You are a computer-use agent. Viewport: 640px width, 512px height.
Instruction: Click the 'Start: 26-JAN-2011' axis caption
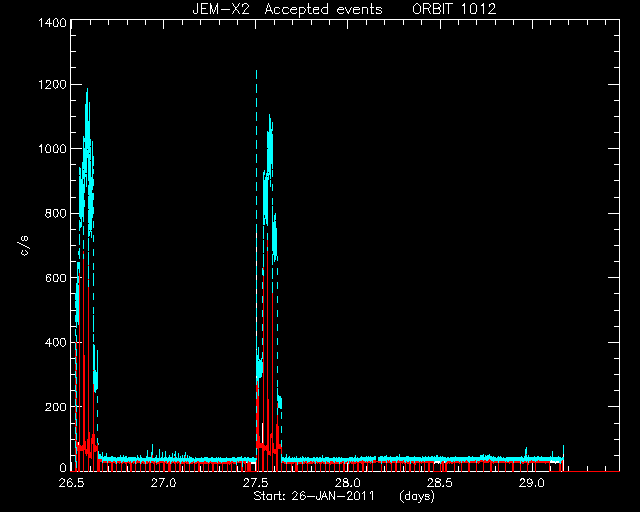pyautogui.click(x=314, y=496)
